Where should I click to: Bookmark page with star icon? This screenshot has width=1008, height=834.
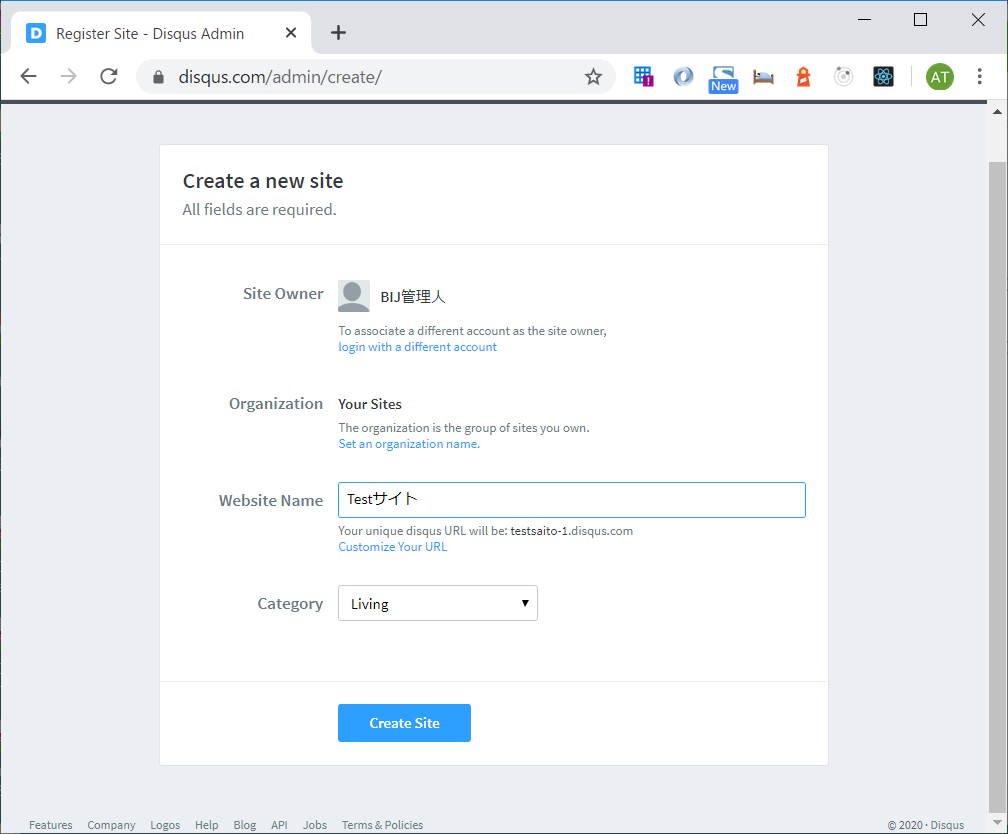click(593, 77)
